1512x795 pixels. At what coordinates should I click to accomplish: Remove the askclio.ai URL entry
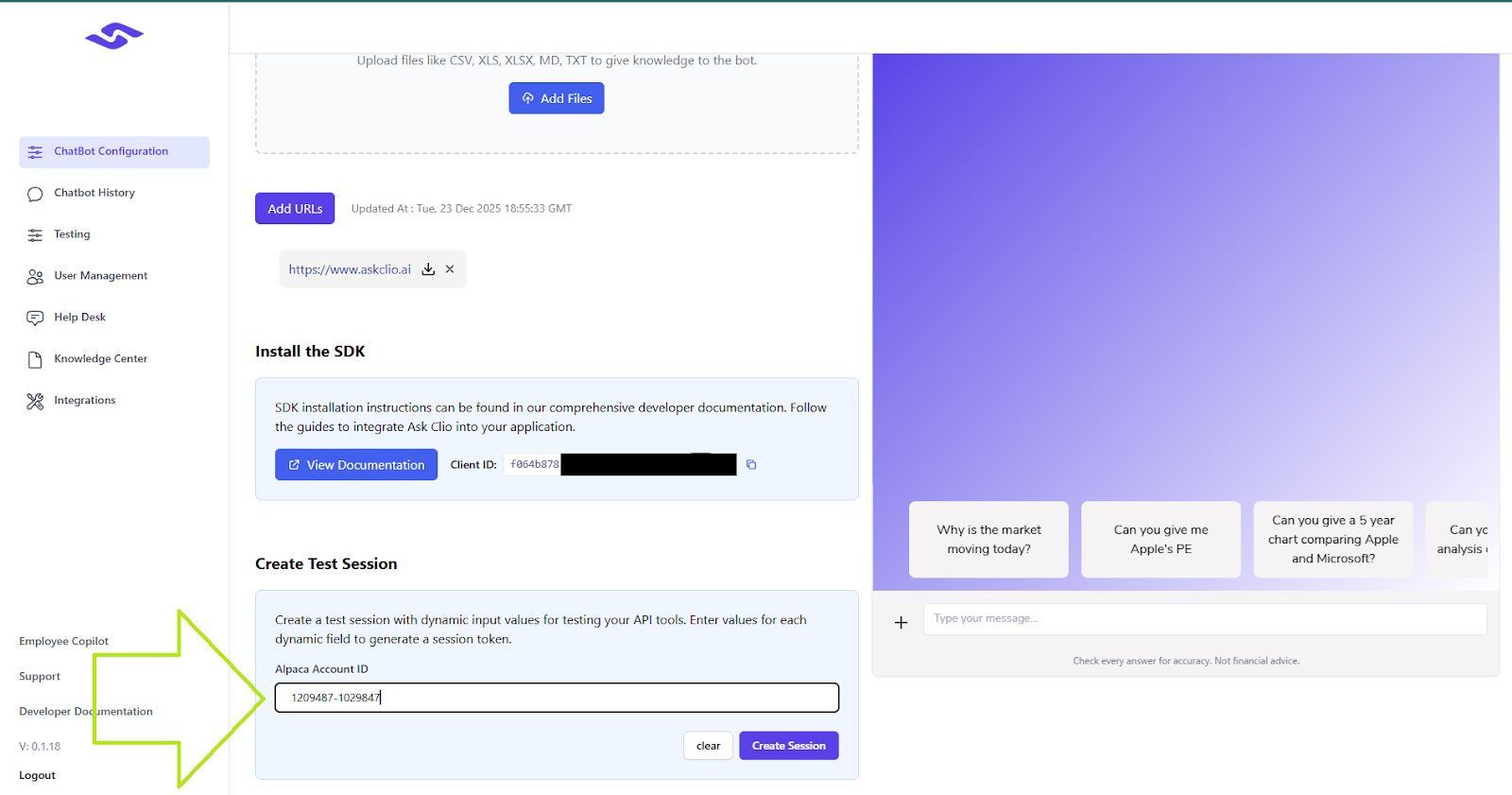[x=450, y=269]
